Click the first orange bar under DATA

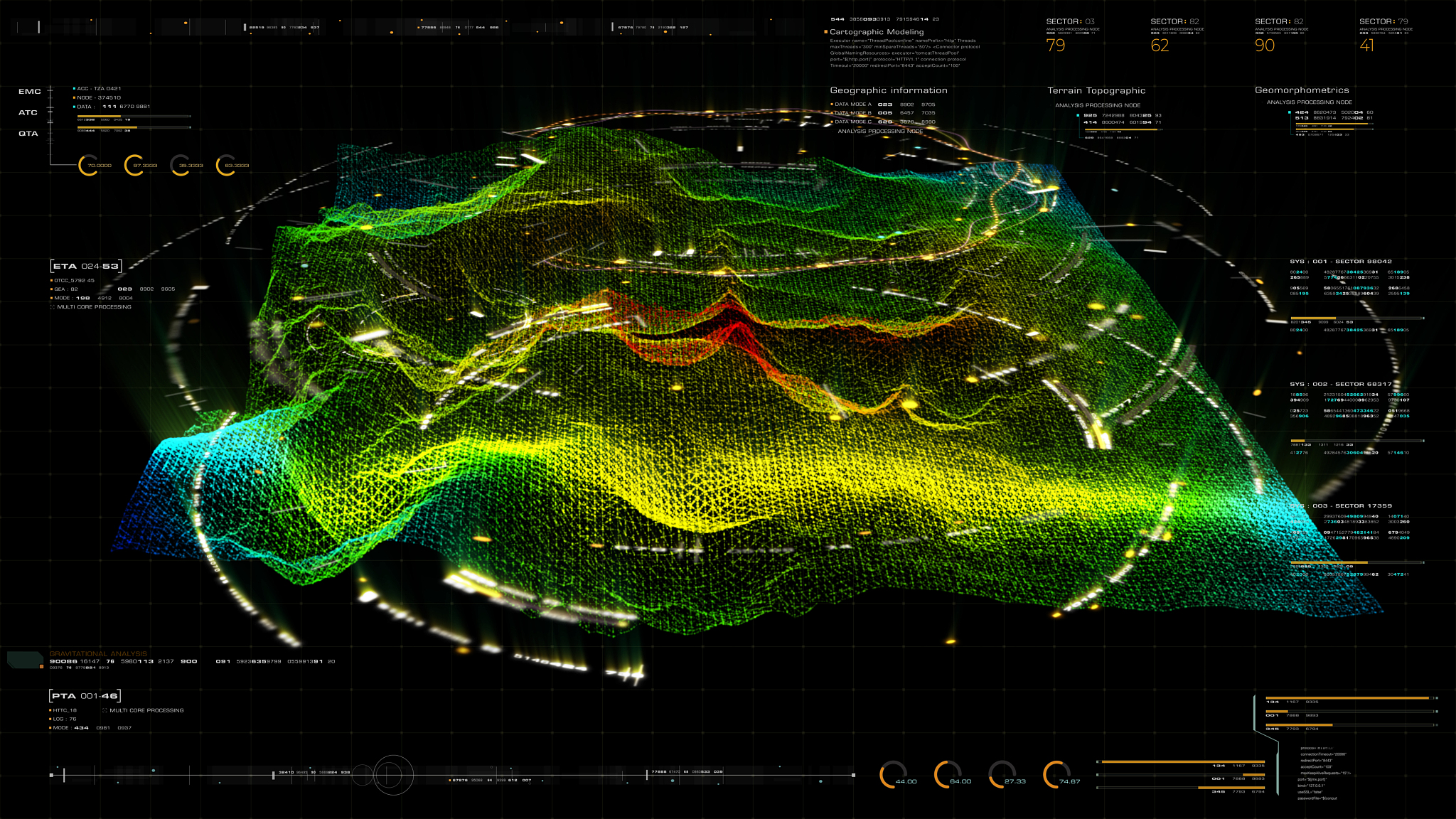pyautogui.click(x=100, y=116)
